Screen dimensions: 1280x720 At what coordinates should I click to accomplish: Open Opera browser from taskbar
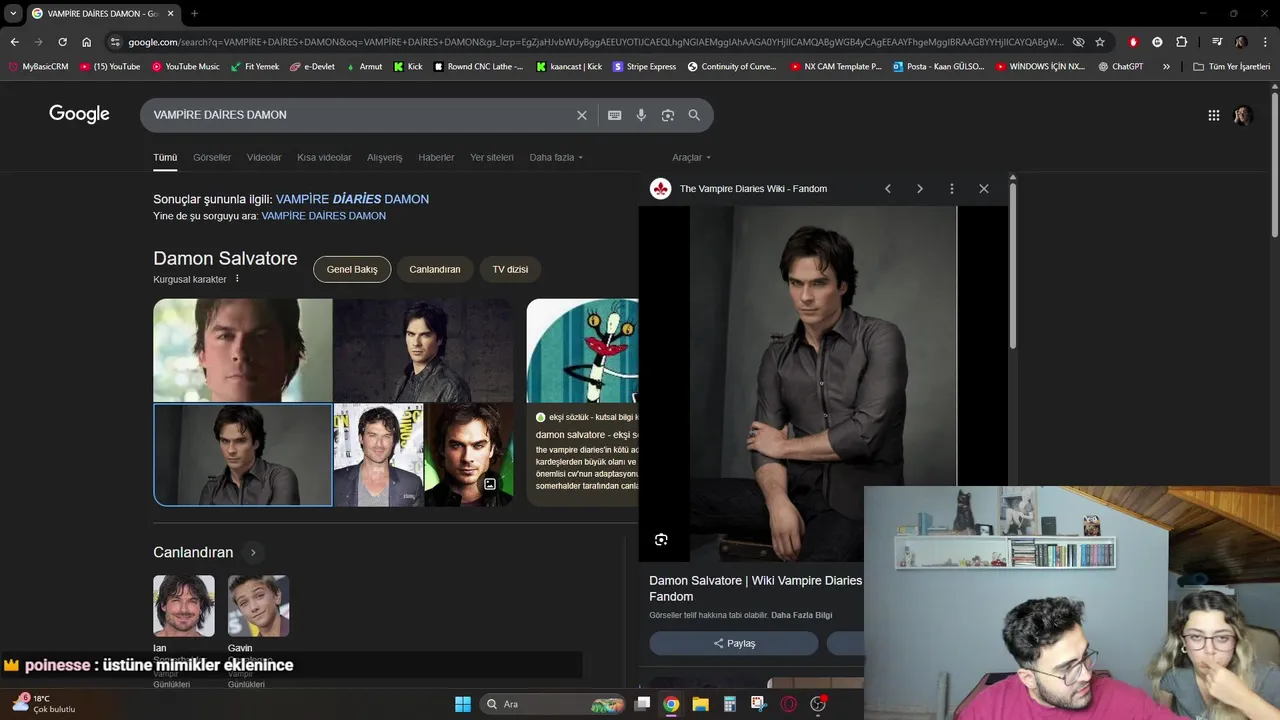(789, 704)
